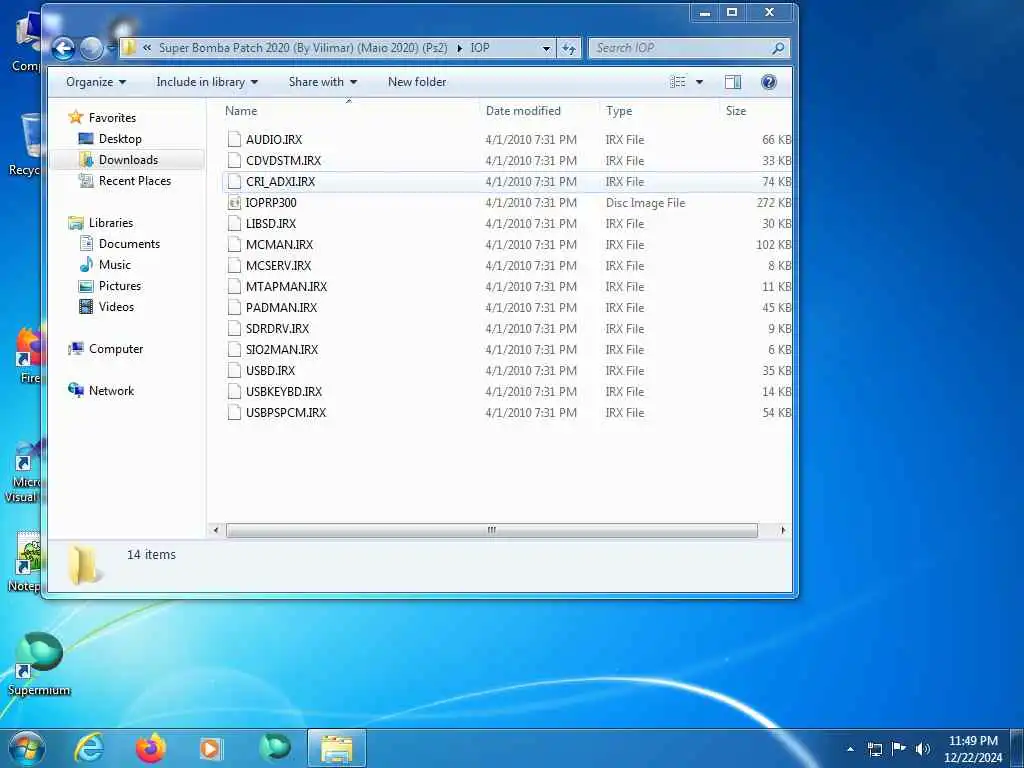Sort by the Size column header

click(736, 111)
